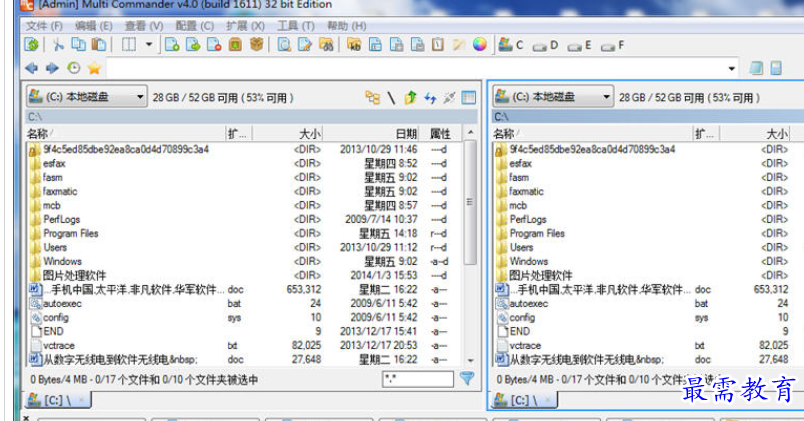Viewport: 804px width, 421px height.
Task: Click the Copy icon in toolbar
Action: coord(78,45)
